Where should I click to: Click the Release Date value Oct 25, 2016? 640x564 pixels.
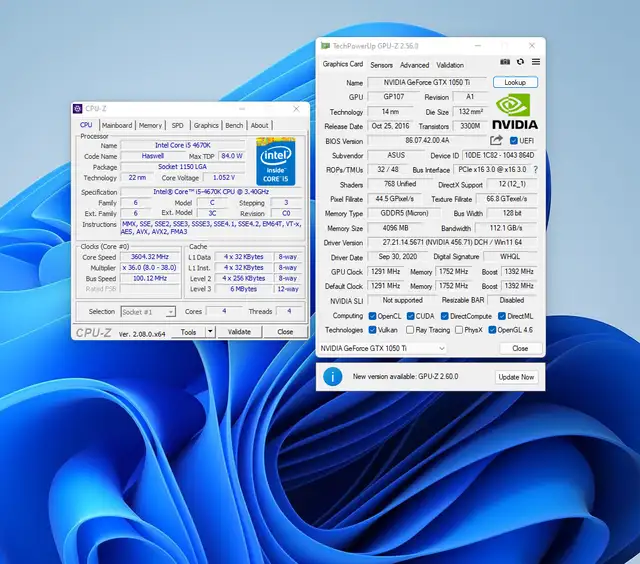click(x=390, y=126)
